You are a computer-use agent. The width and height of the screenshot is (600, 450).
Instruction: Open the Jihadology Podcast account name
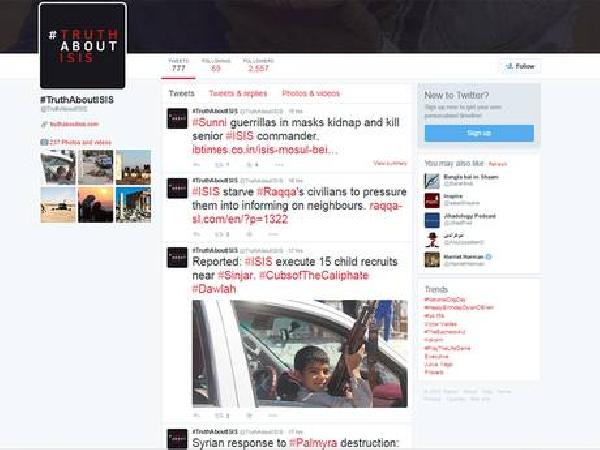tap(470, 216)
